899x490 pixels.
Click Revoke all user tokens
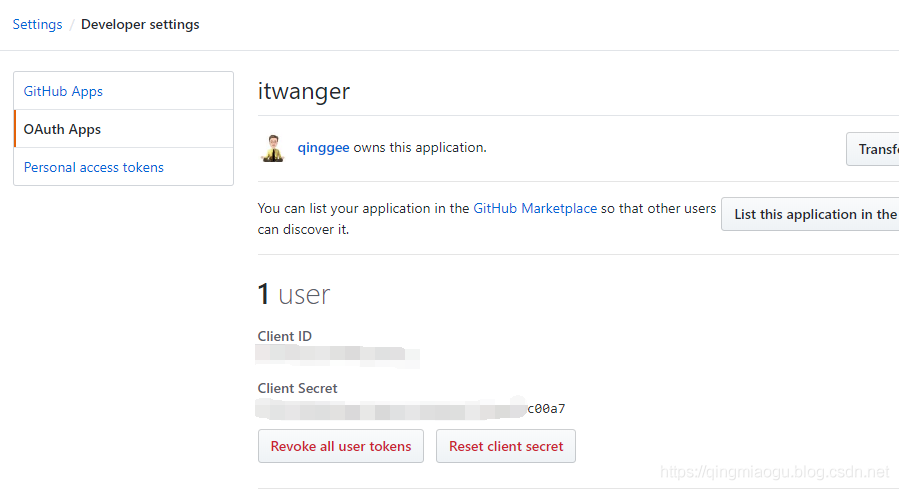(341, 446)
